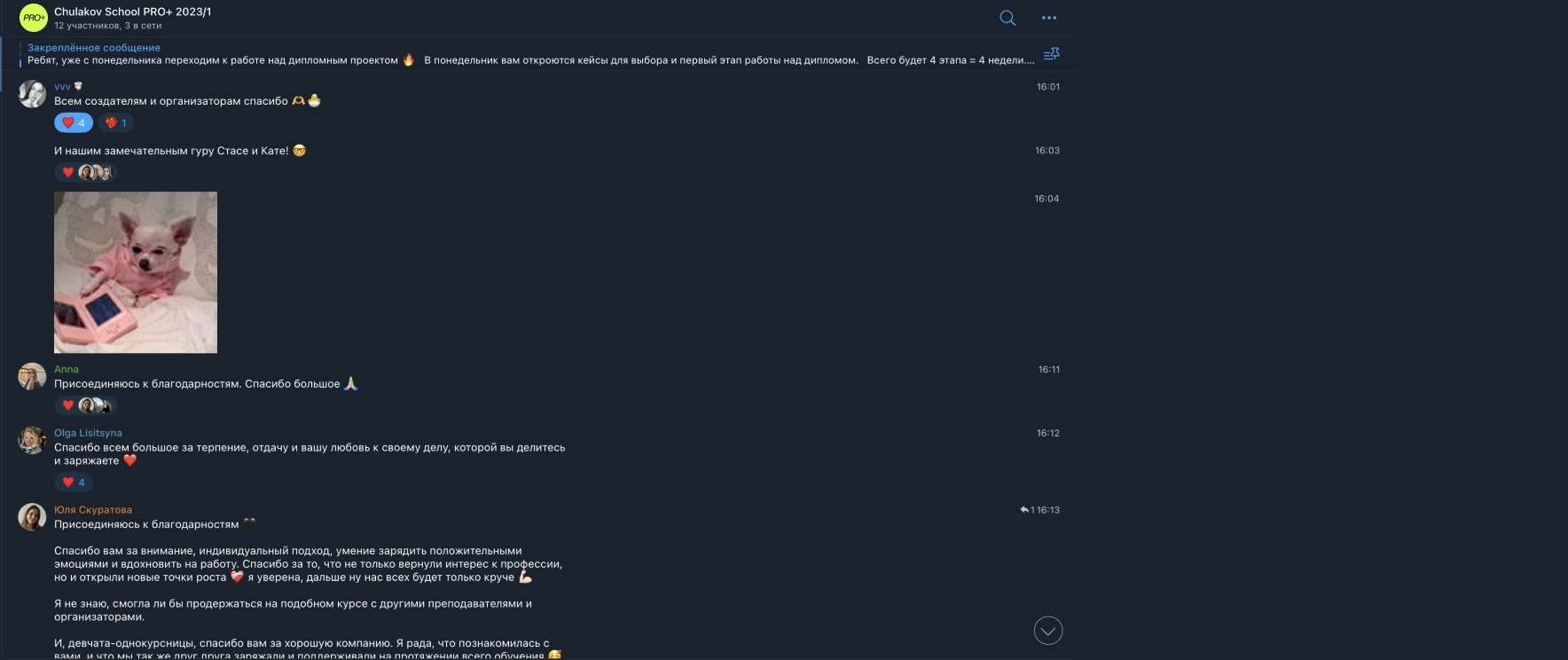The height and width of the screenshot is (660, 1568).
Task: Toggle the broken heart reaction with count 1
Action: (116, 122)
